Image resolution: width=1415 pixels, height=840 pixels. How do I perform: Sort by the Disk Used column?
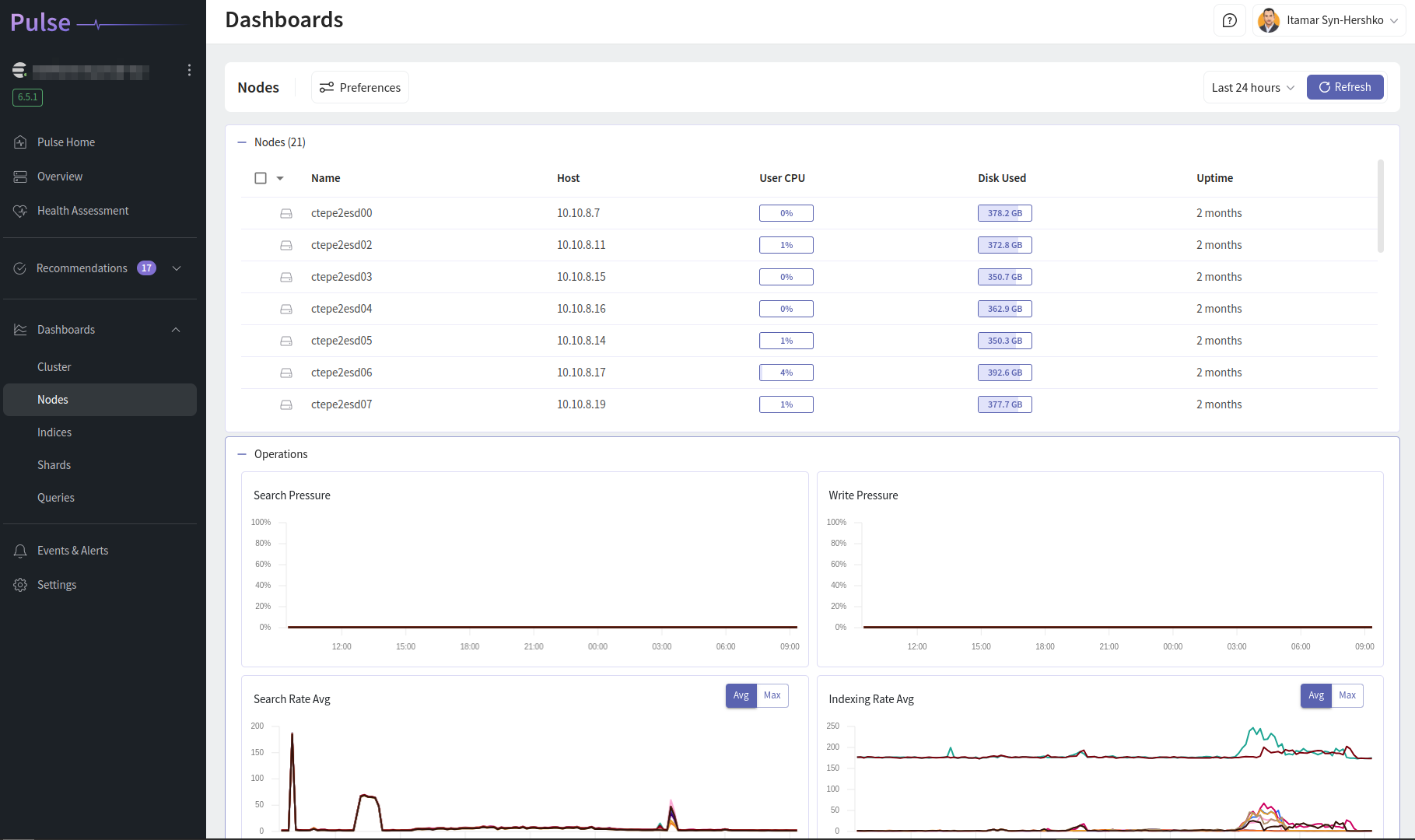pyautogui.click(x=1002, y=178)
